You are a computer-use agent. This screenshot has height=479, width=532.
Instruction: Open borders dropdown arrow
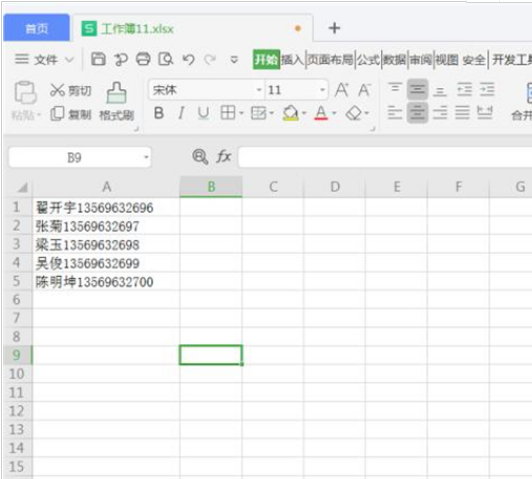[x=241, y=113]
